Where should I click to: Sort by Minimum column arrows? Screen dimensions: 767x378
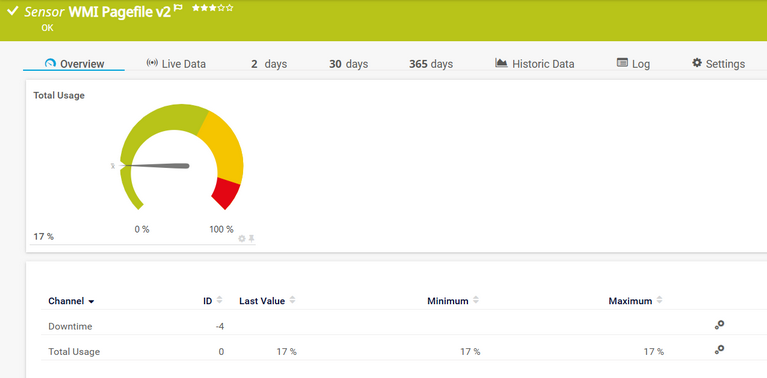(x=475, y=300)
